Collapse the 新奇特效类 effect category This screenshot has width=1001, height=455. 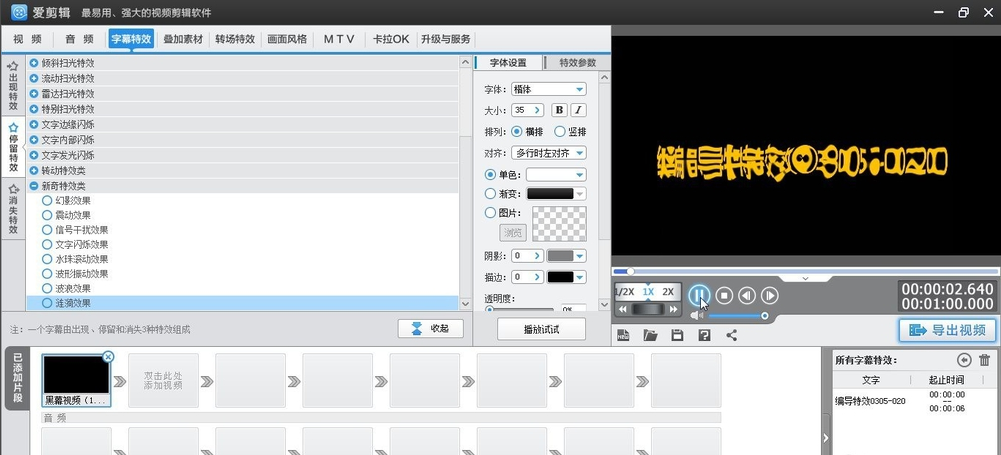(34, 186)
